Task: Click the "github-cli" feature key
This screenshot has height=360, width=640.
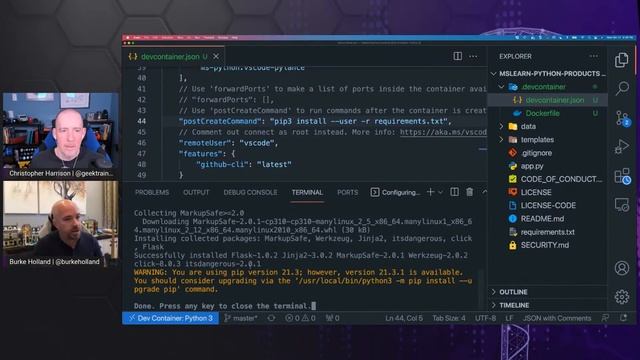Action: pyautogui.click(x=222, y=164)
